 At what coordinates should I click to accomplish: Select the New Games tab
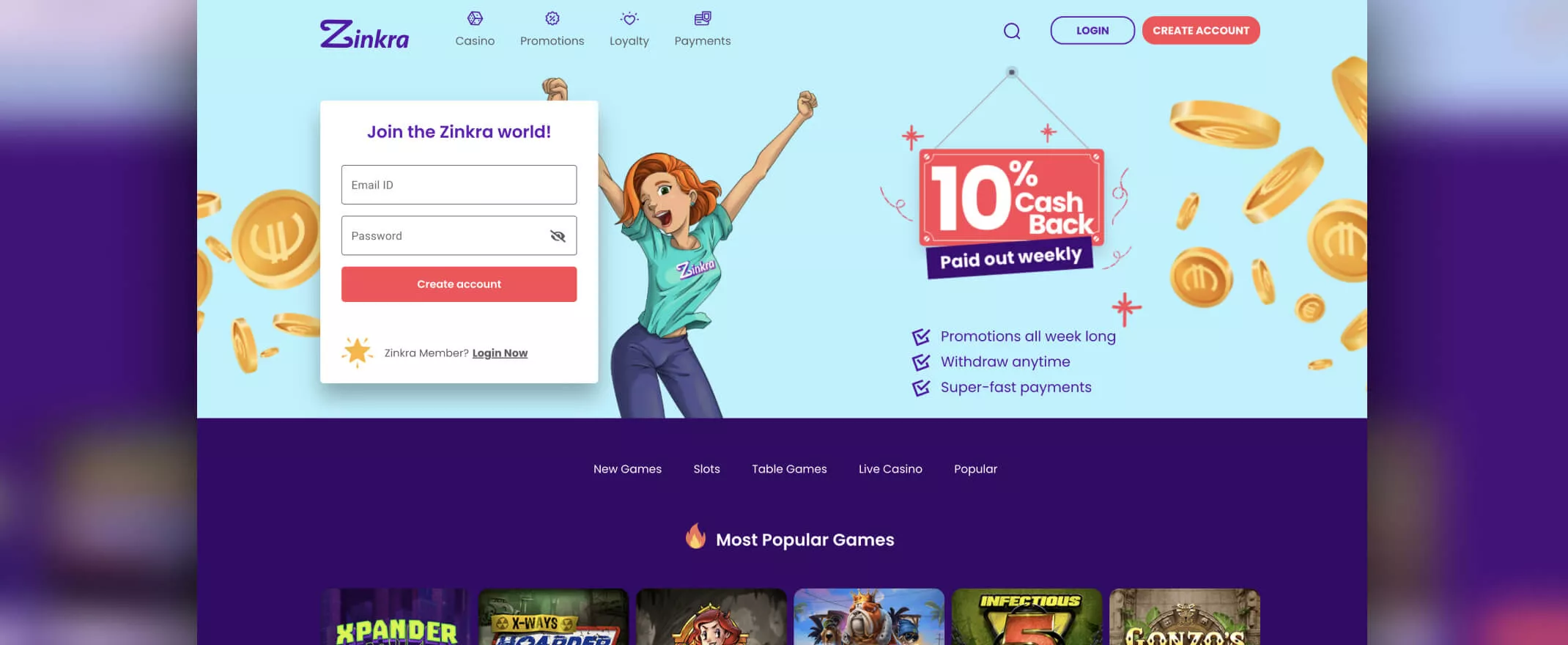pyautogui.click(x=627, y=469)
